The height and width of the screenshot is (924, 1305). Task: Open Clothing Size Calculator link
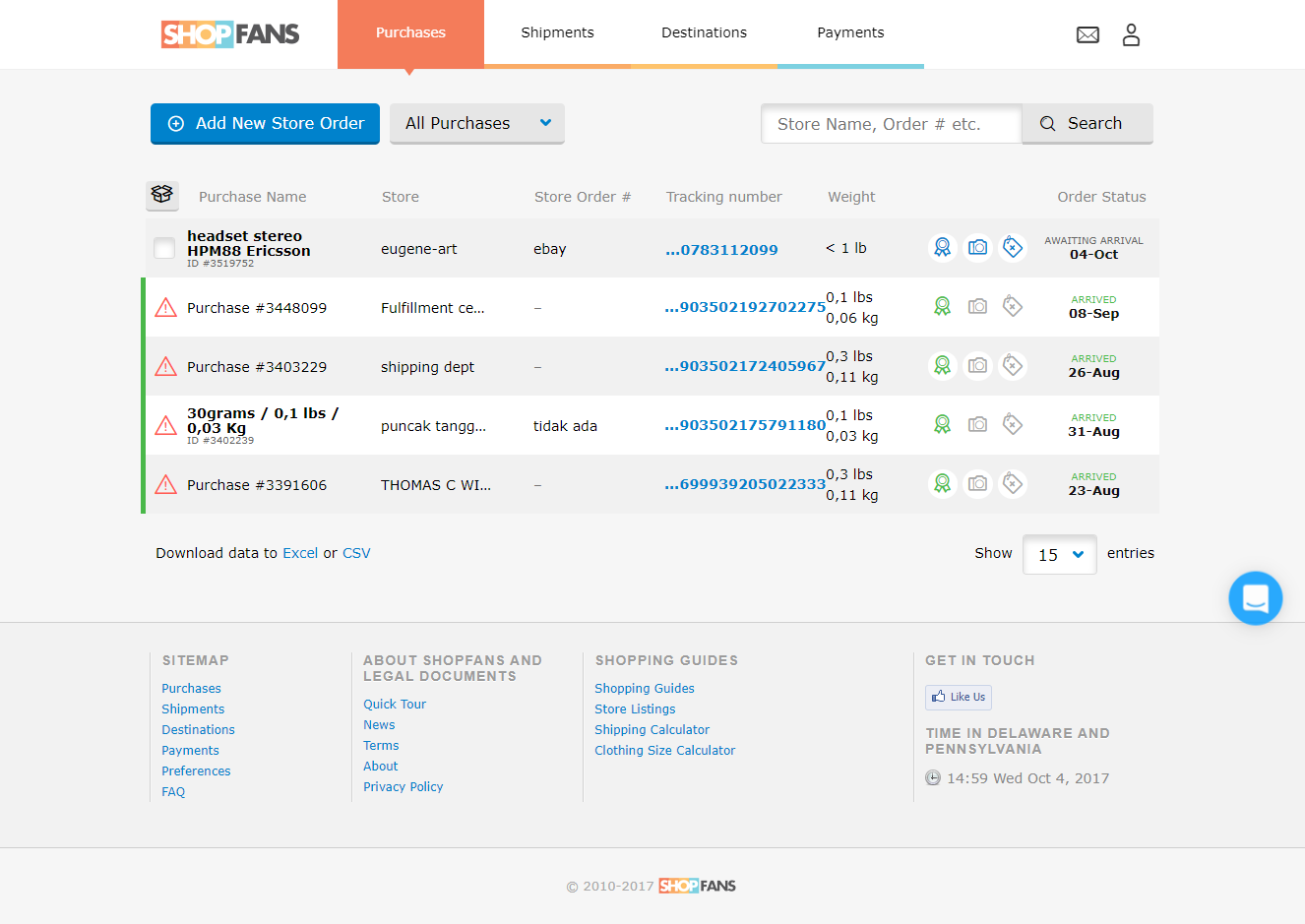pos(664,751)
